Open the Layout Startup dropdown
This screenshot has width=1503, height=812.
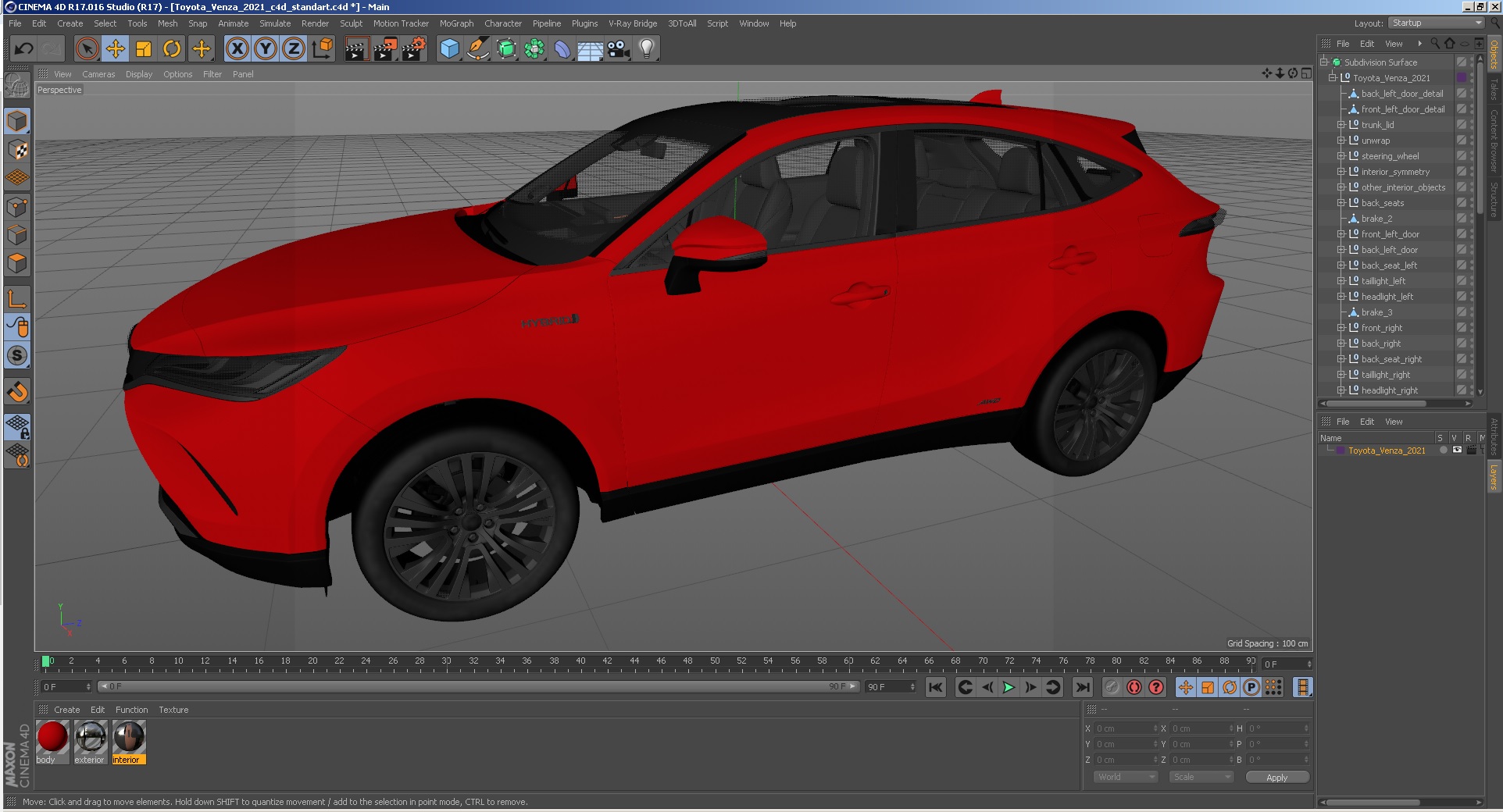[x=1436, y=23]
